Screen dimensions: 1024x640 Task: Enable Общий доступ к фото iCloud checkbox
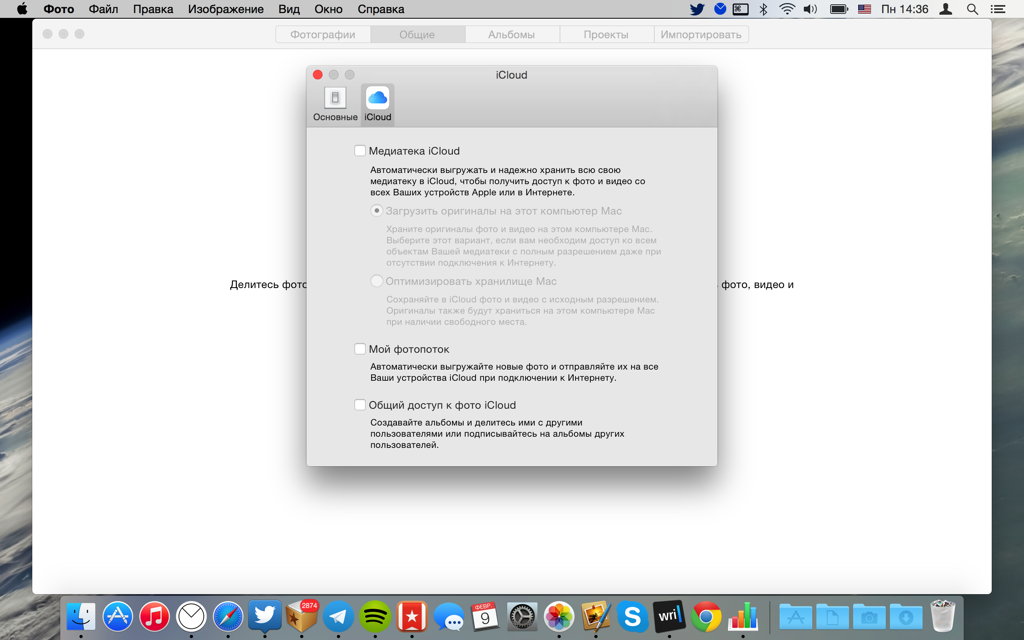360,405
